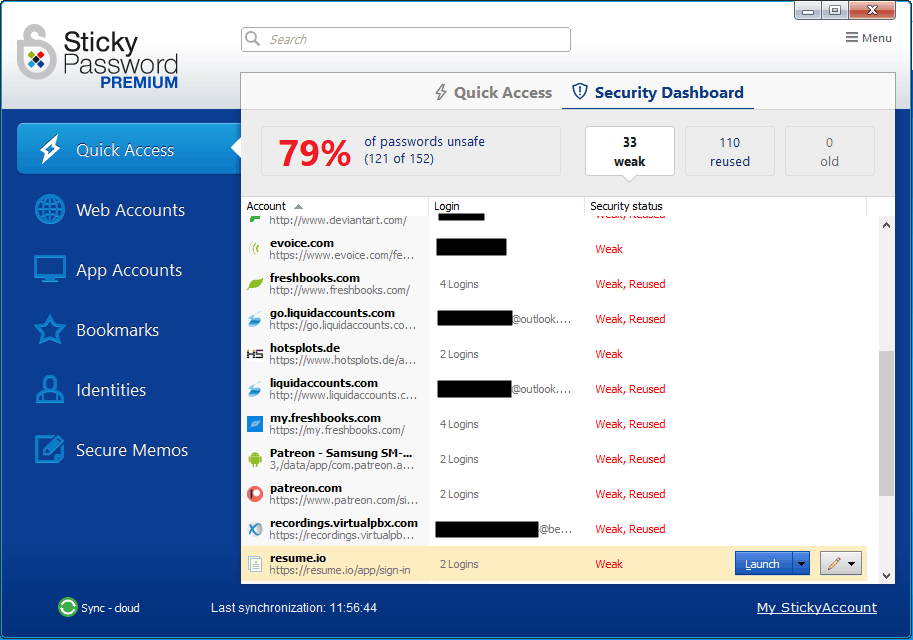Click inside the Search field

405,39
